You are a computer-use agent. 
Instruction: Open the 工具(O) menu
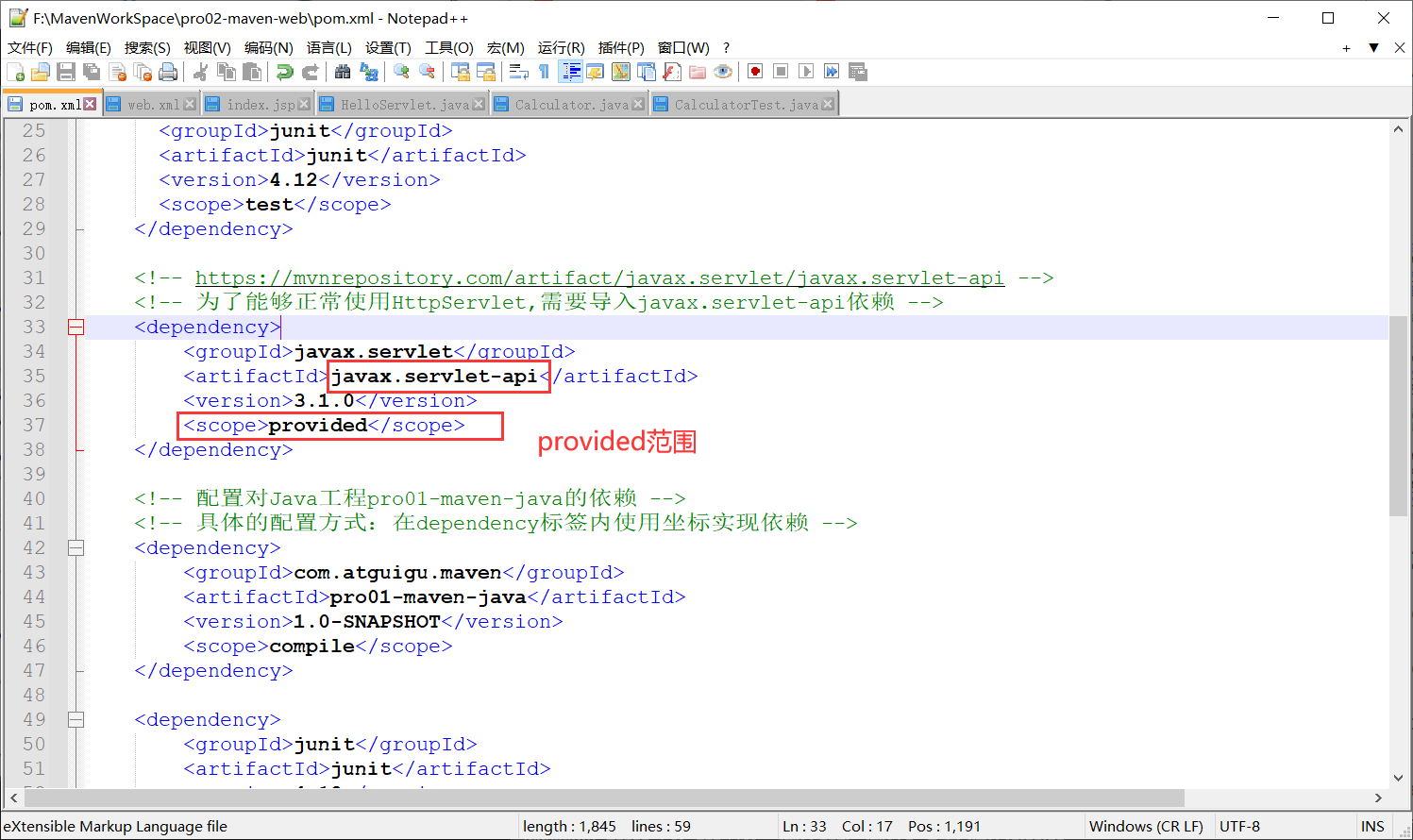(x=448, y=48)
